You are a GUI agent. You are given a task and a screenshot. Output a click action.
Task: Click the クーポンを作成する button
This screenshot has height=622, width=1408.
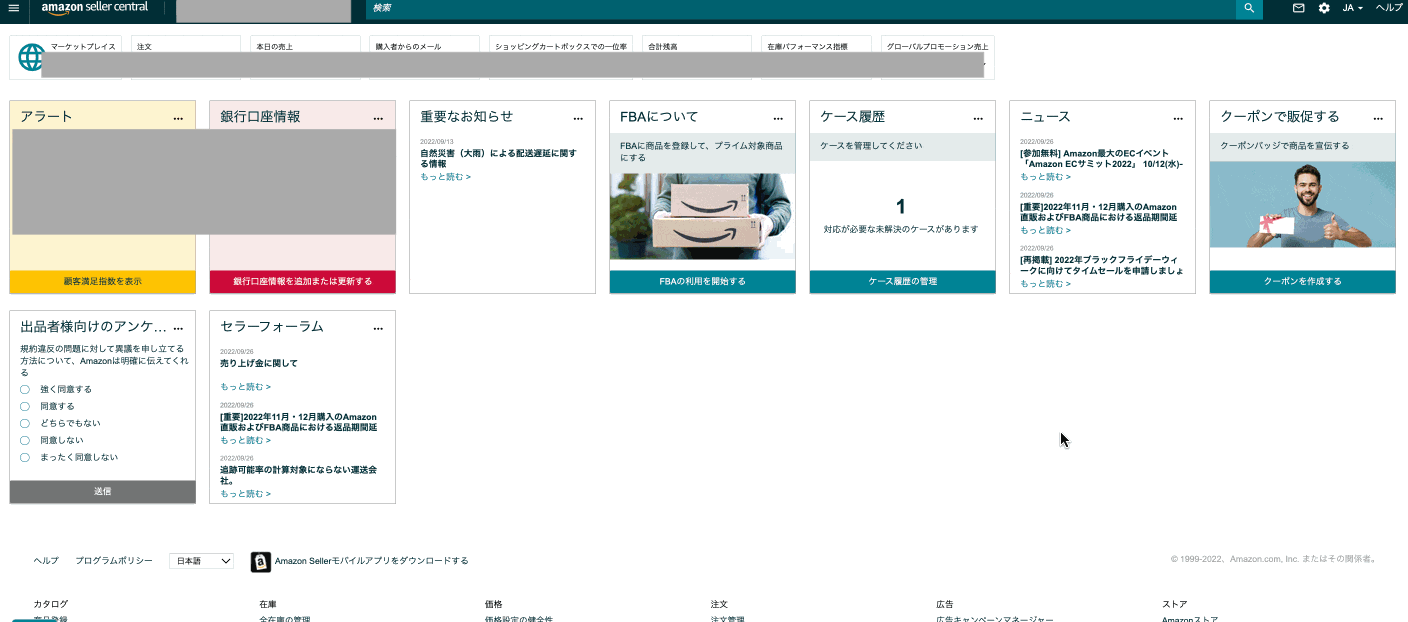coord(1302,282)
